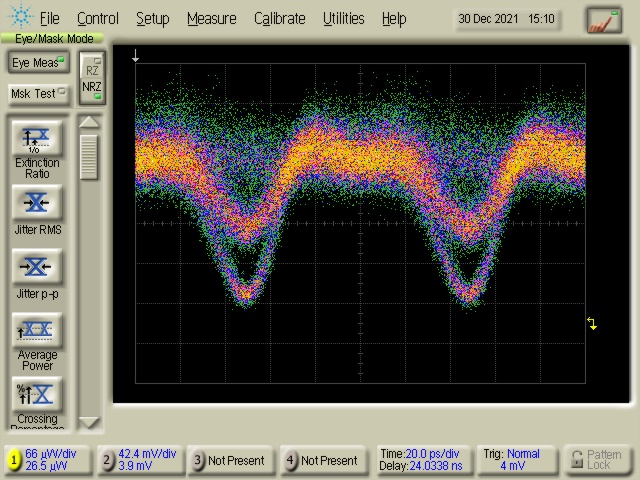Open the Measure menu
The height and width of the screenshot is (480, 640).
point(211,18)
